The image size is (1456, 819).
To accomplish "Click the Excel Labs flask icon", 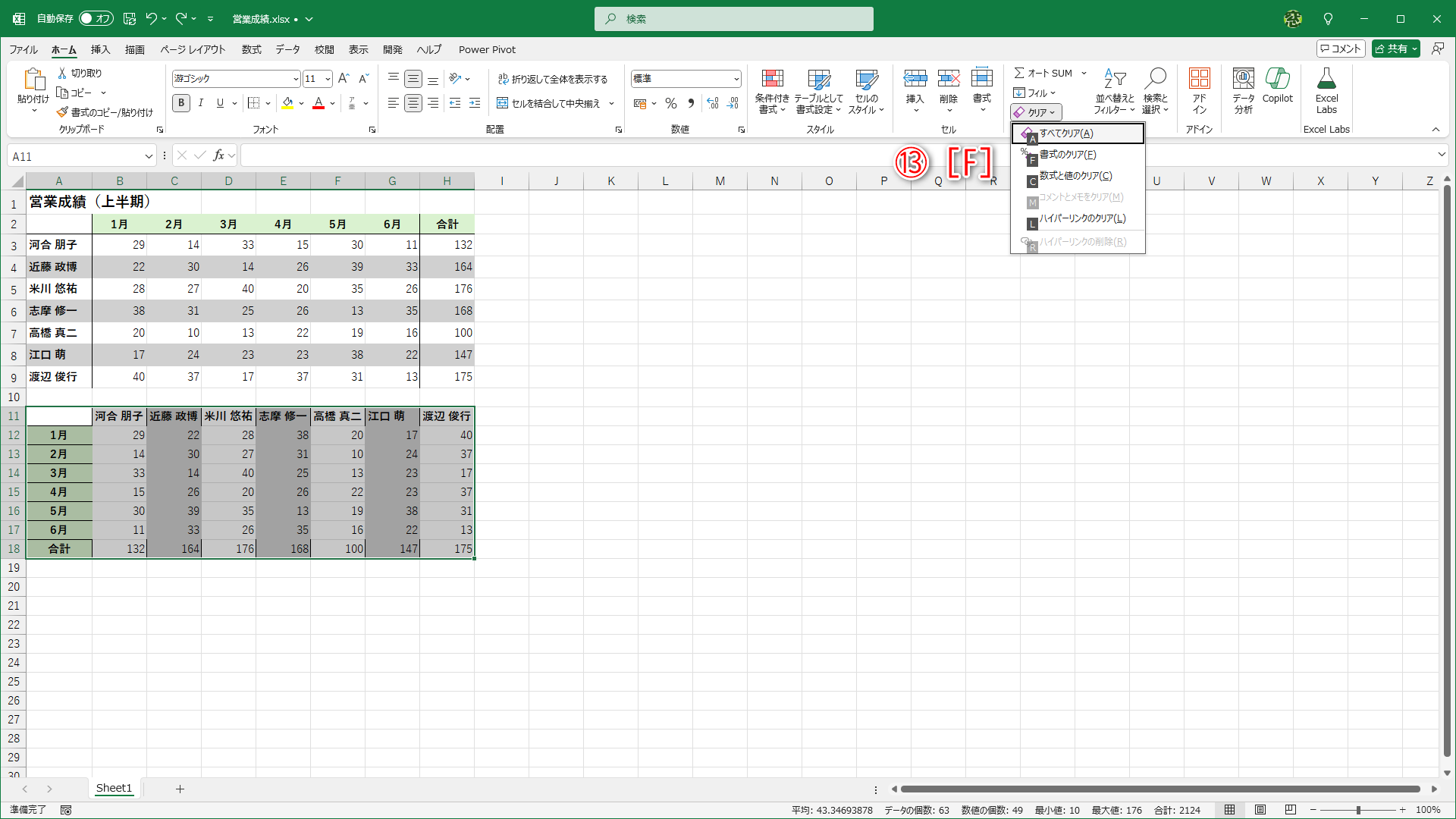I will pyautogui.click(x=1326, y=79).
